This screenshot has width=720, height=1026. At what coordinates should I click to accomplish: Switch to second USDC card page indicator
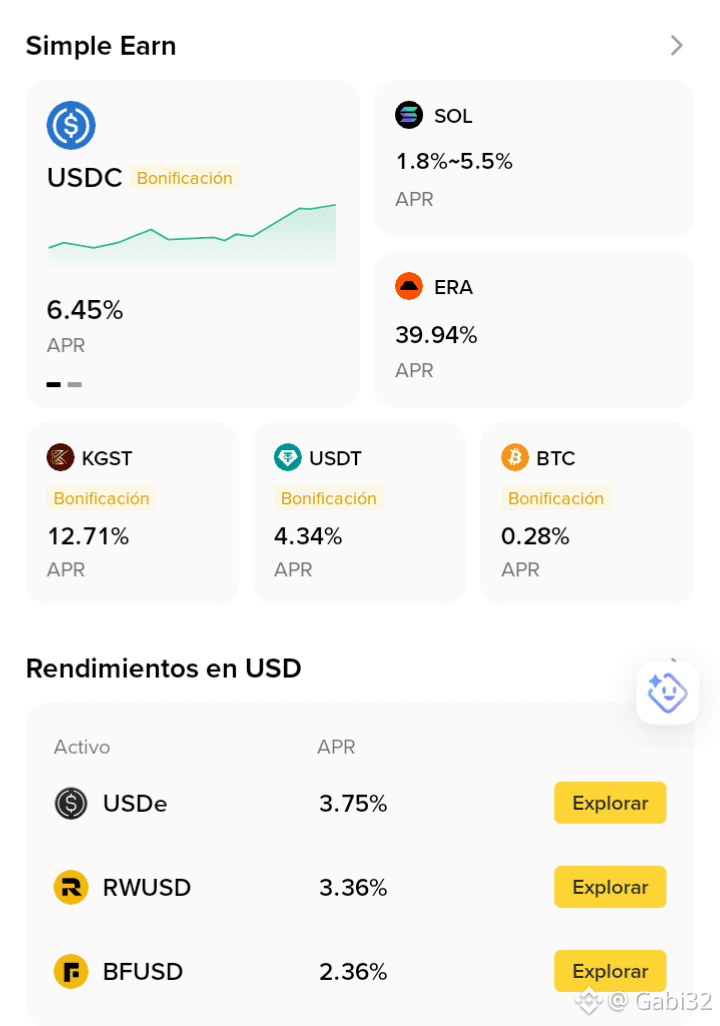coord(75,384)
